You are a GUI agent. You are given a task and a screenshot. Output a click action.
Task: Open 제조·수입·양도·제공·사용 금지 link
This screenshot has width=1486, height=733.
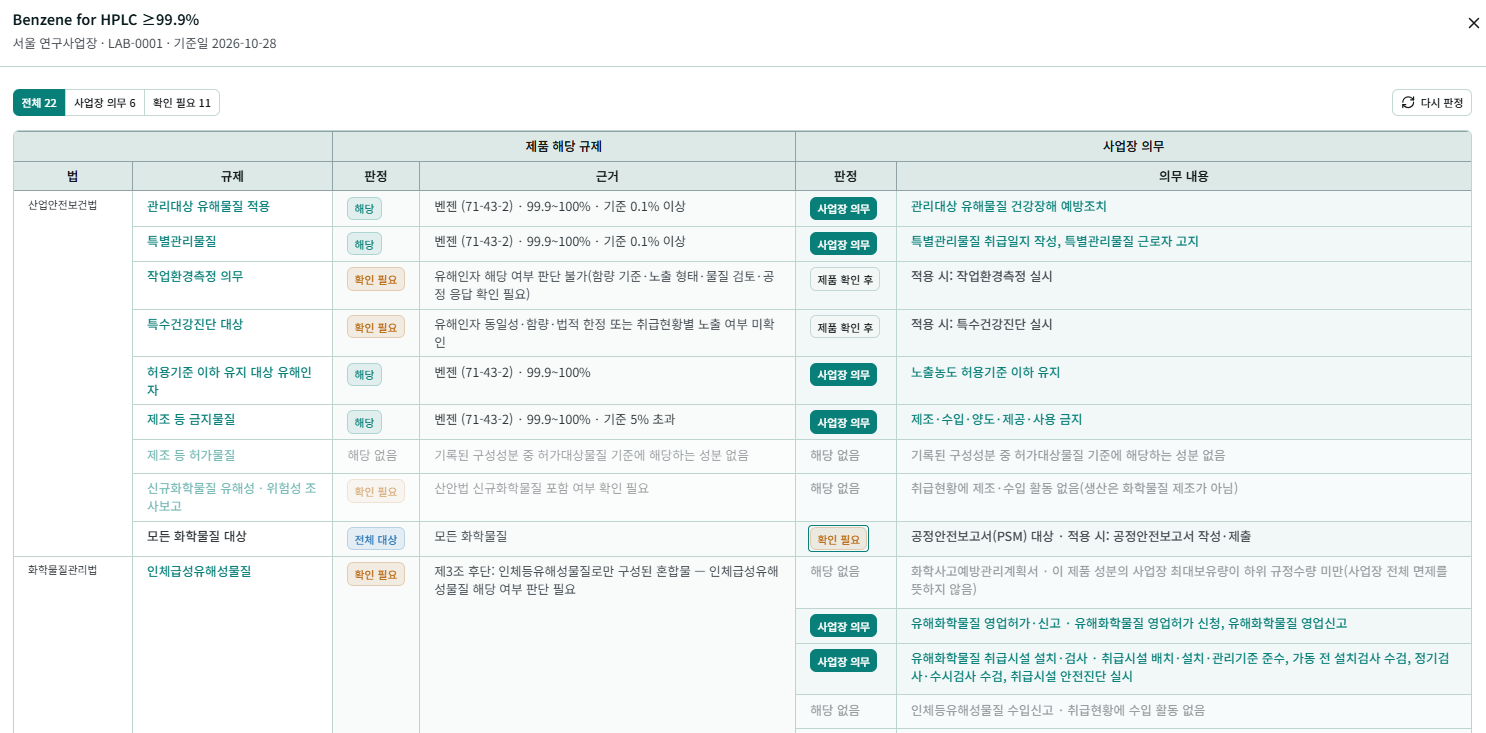coord(996,419)
